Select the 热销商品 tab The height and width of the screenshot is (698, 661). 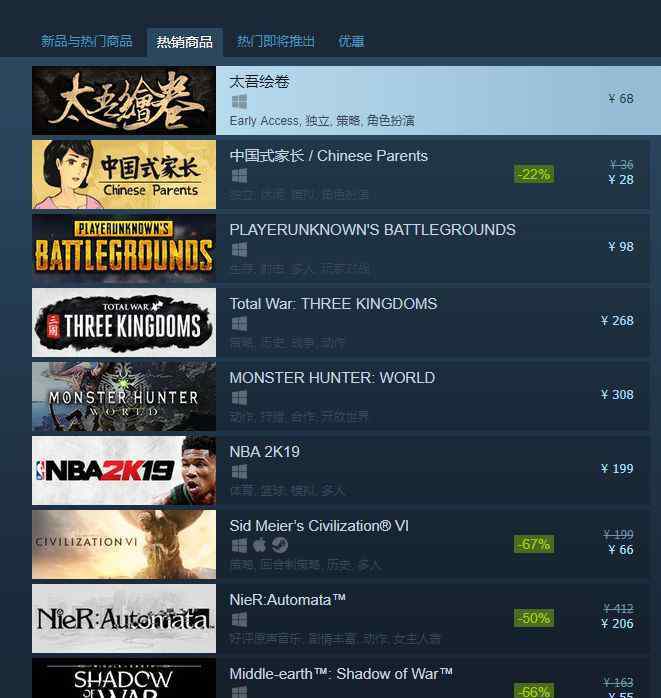click(184, 42)
